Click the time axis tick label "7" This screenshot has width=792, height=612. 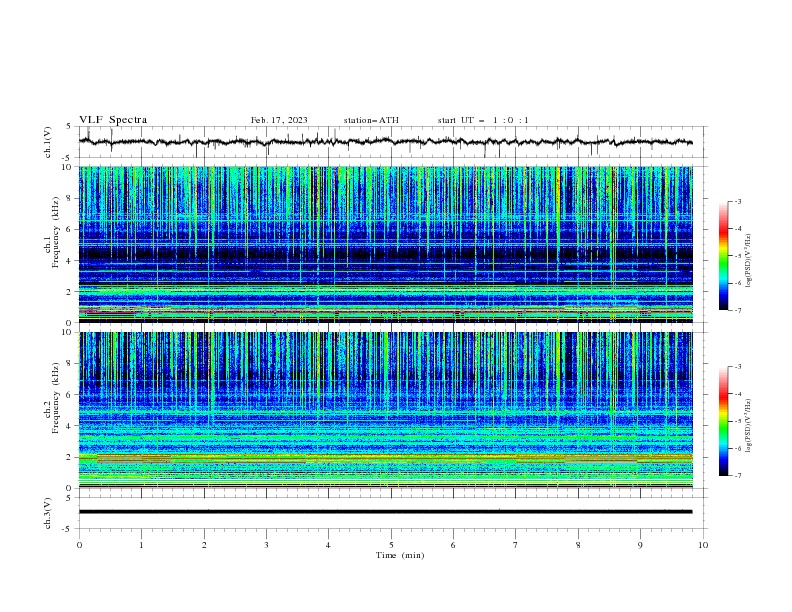click(x=516, y=545)
